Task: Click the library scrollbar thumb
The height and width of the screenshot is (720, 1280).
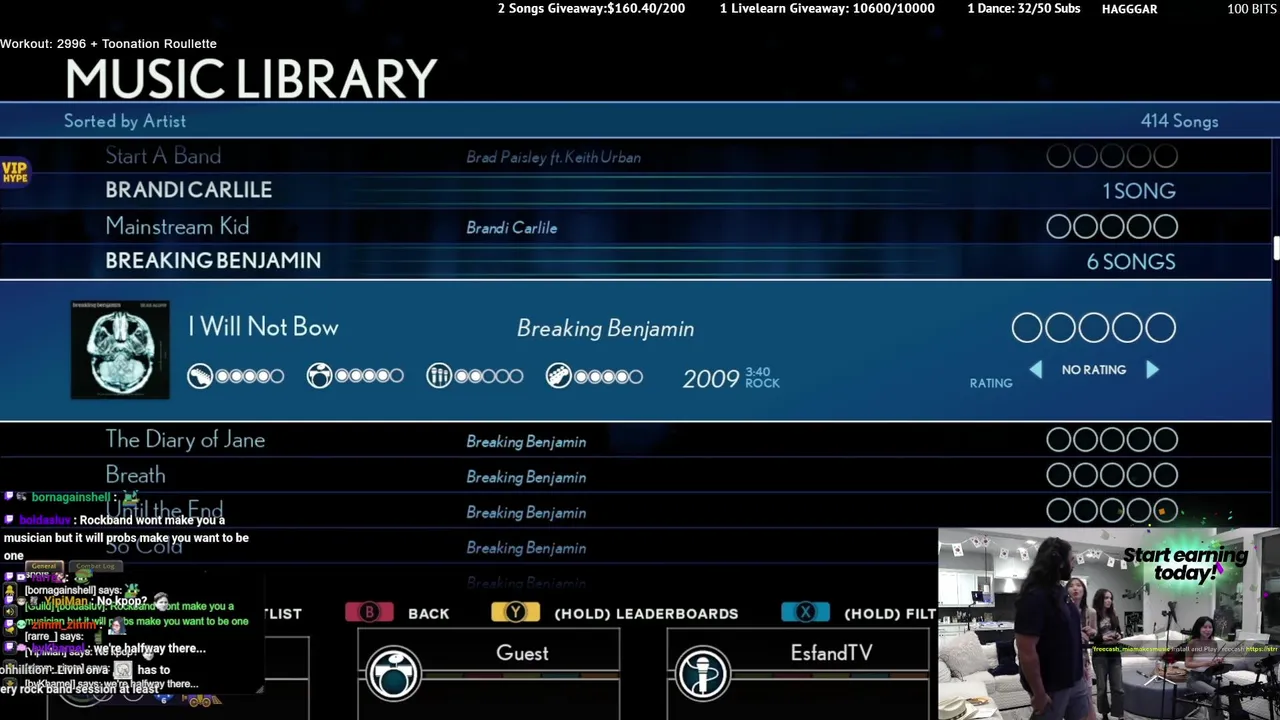Action: (x=1276, y=248)
